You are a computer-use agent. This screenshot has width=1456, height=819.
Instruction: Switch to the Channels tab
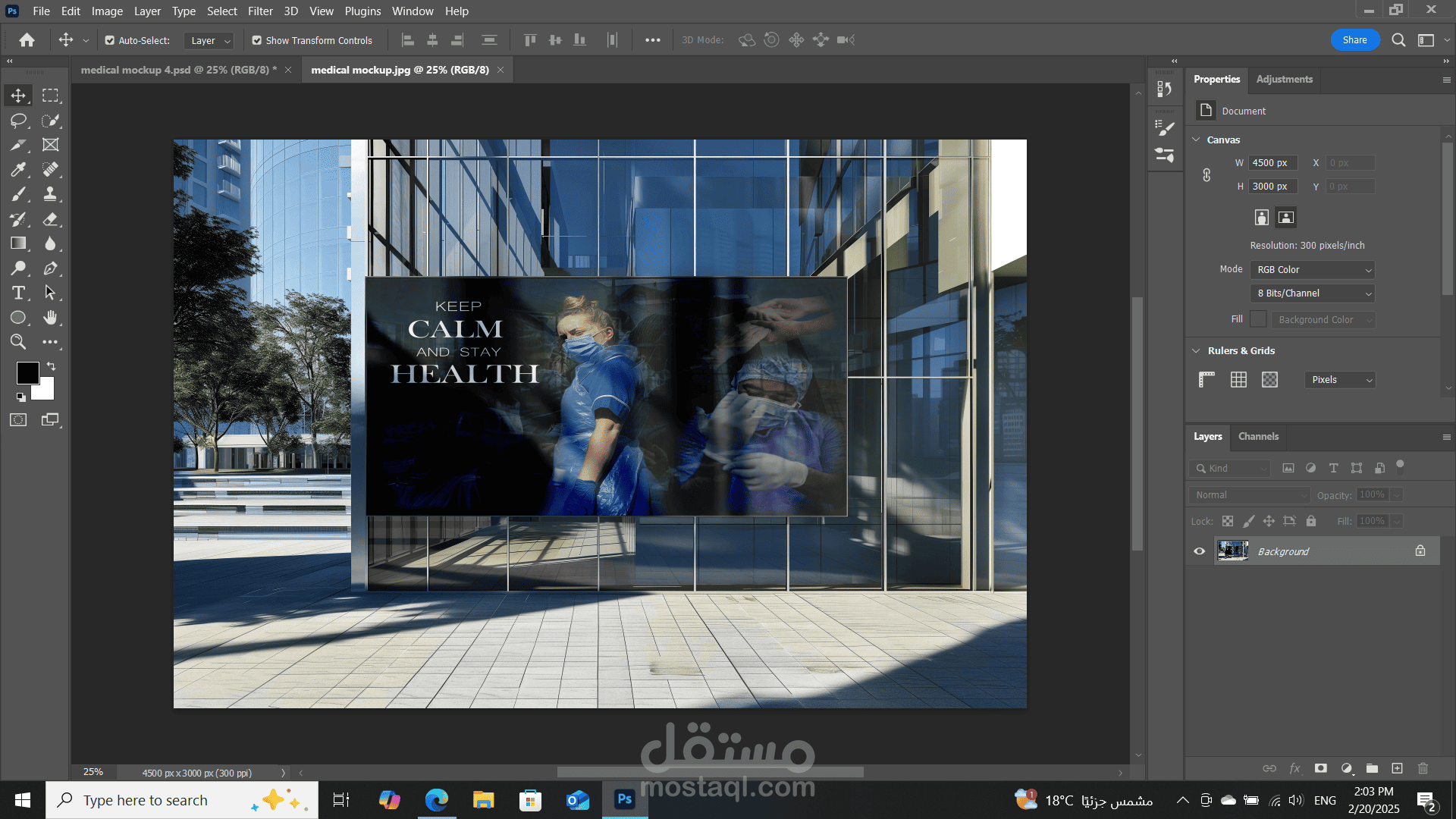pyautogui.click(x=1258, y=436)
